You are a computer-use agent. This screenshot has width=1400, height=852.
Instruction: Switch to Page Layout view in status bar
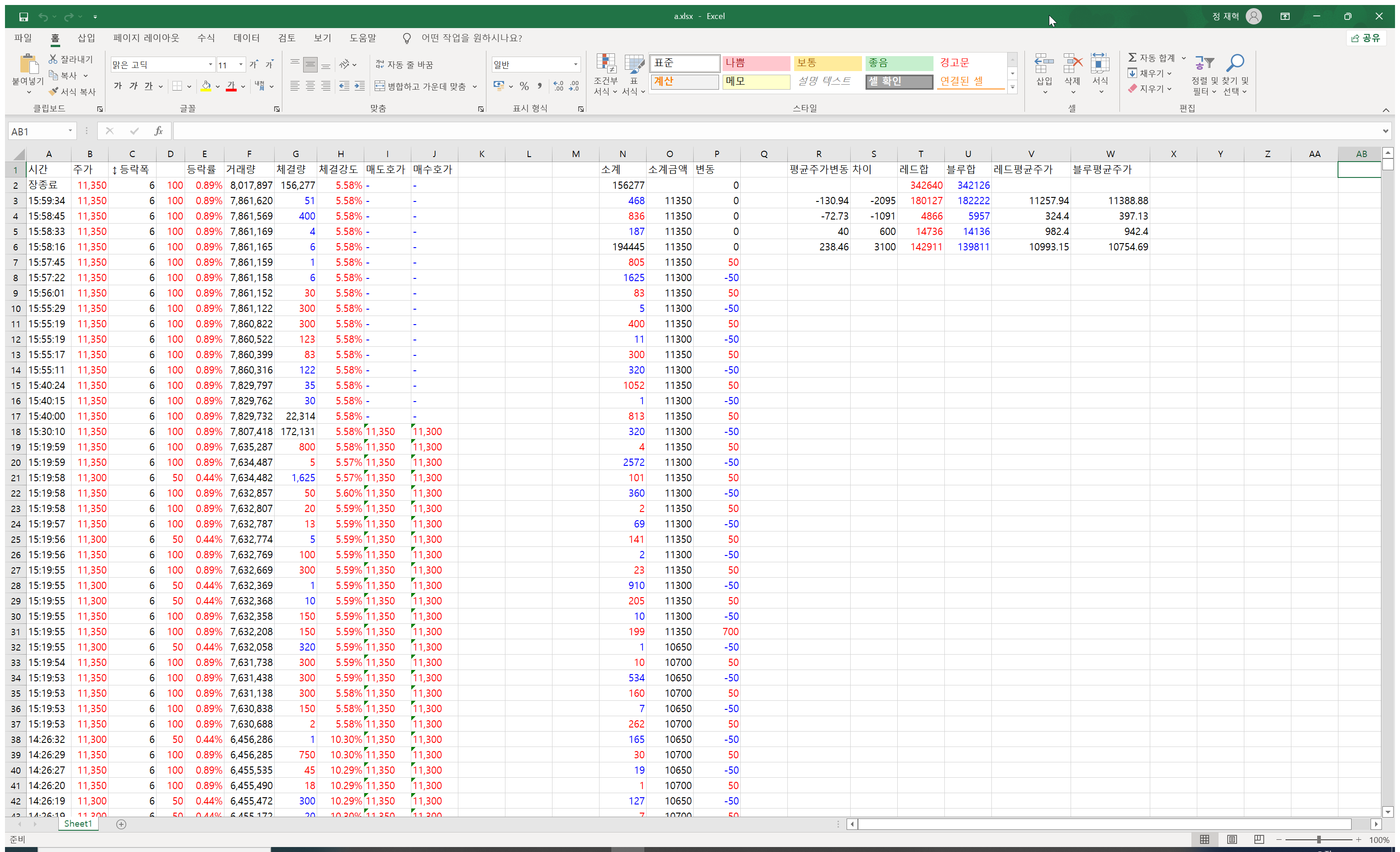point(1232,839)
